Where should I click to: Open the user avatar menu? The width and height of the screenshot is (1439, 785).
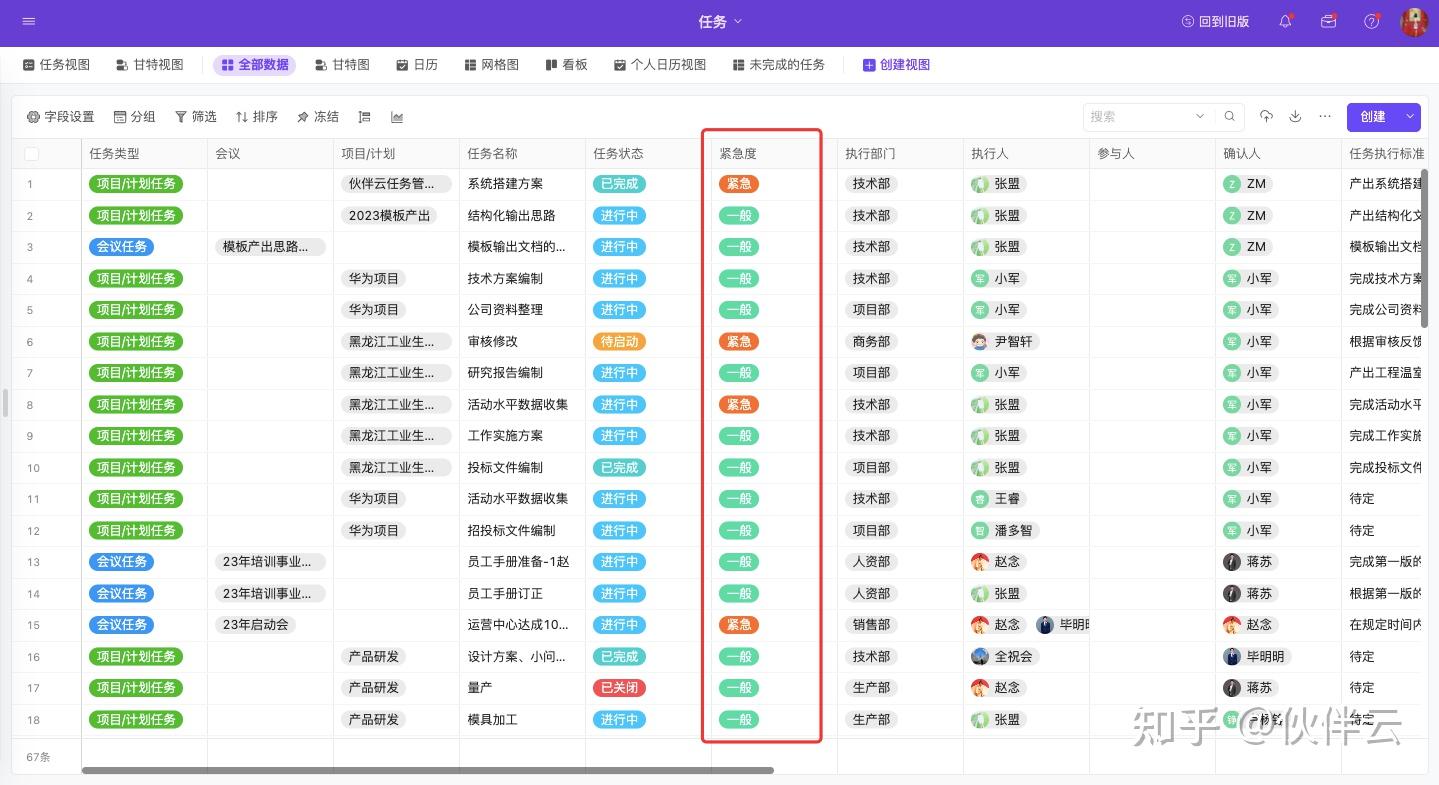tap(1414, 22)
